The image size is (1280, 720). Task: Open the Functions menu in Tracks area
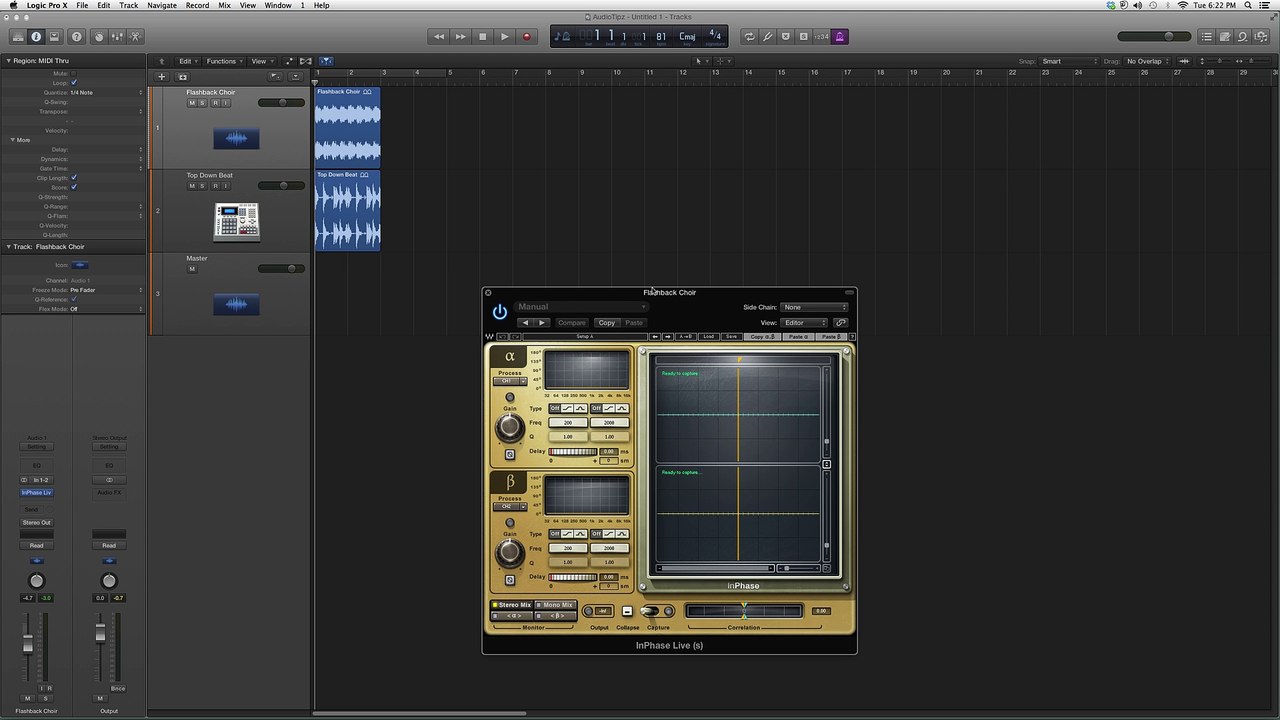(223, 61)
